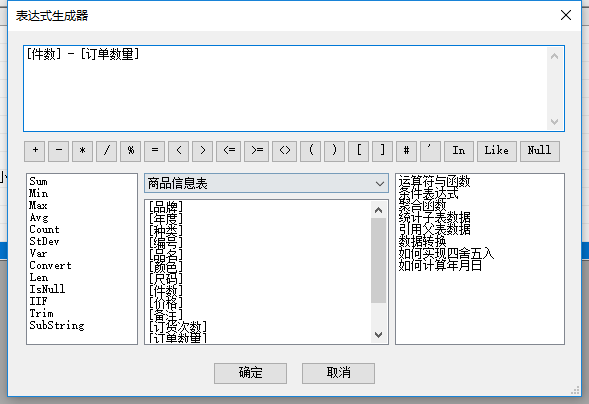Click the multiply asterisk operator button

coord(83,151)
